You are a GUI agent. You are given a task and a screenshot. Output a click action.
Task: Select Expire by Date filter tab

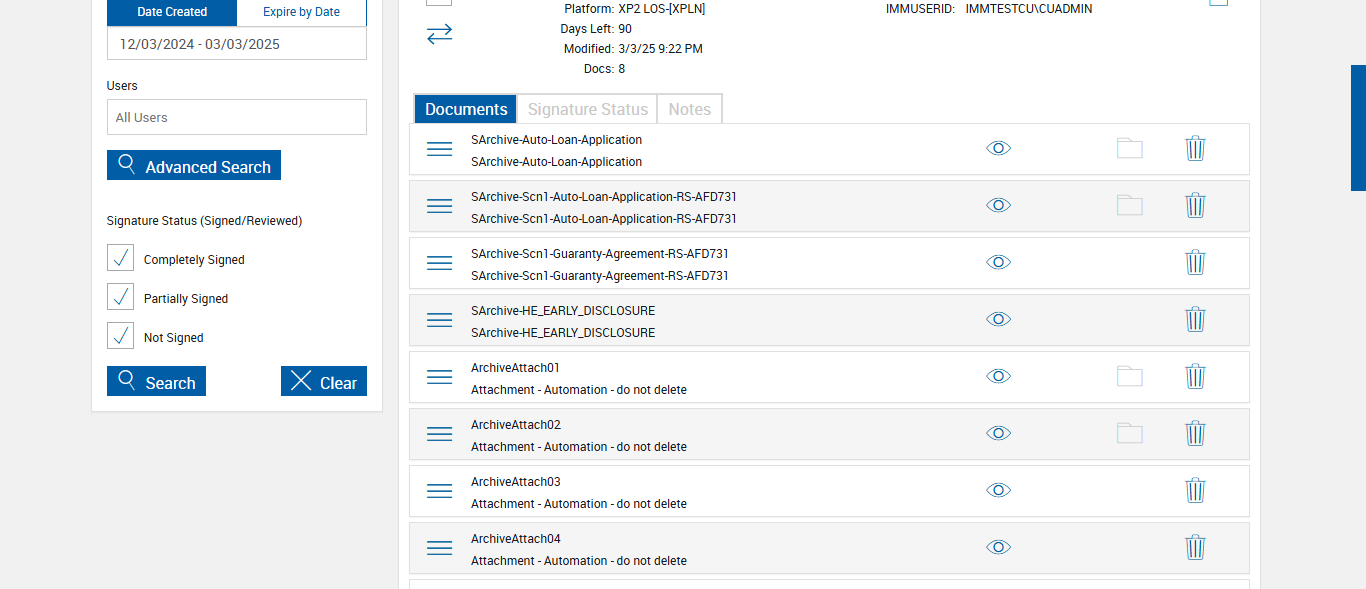[x=302, y=12]
